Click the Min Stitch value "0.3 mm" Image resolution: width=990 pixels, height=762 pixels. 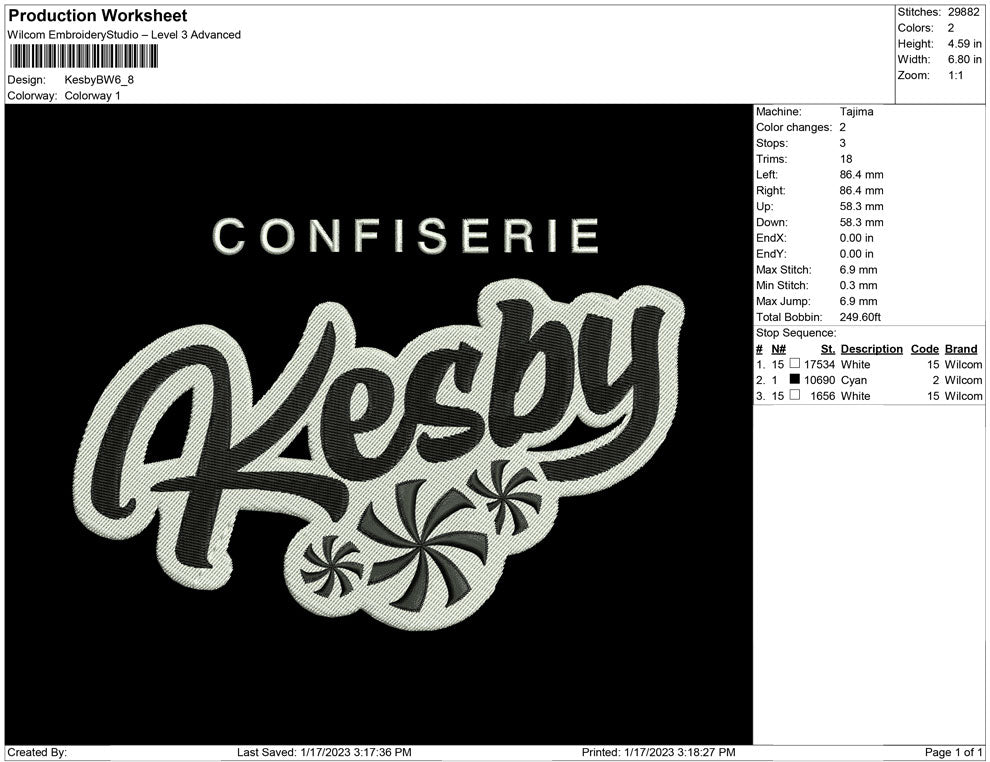(859, 285)
